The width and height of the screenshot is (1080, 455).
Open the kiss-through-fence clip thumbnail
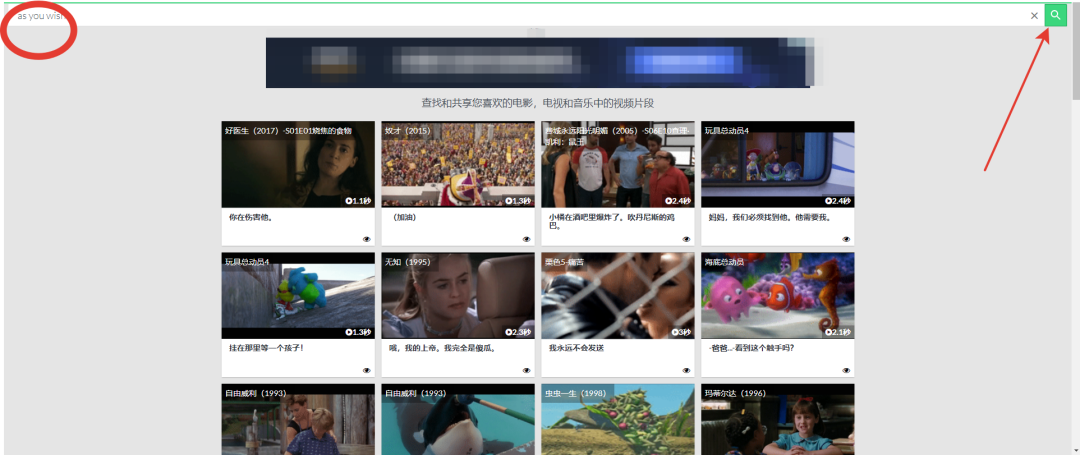(x=618, y=295)
